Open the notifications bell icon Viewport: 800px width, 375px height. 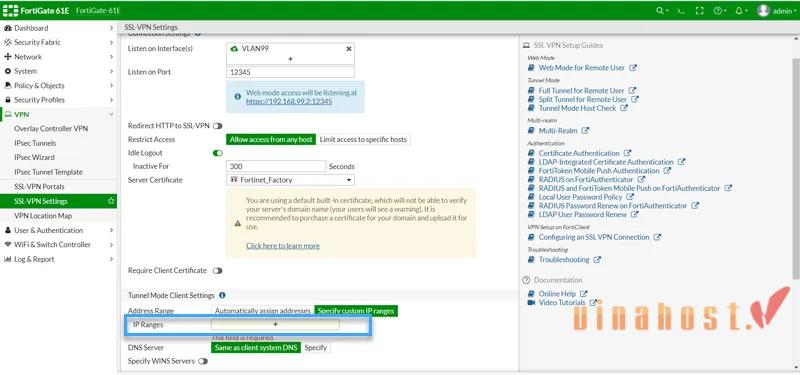[x=741, y=11]
